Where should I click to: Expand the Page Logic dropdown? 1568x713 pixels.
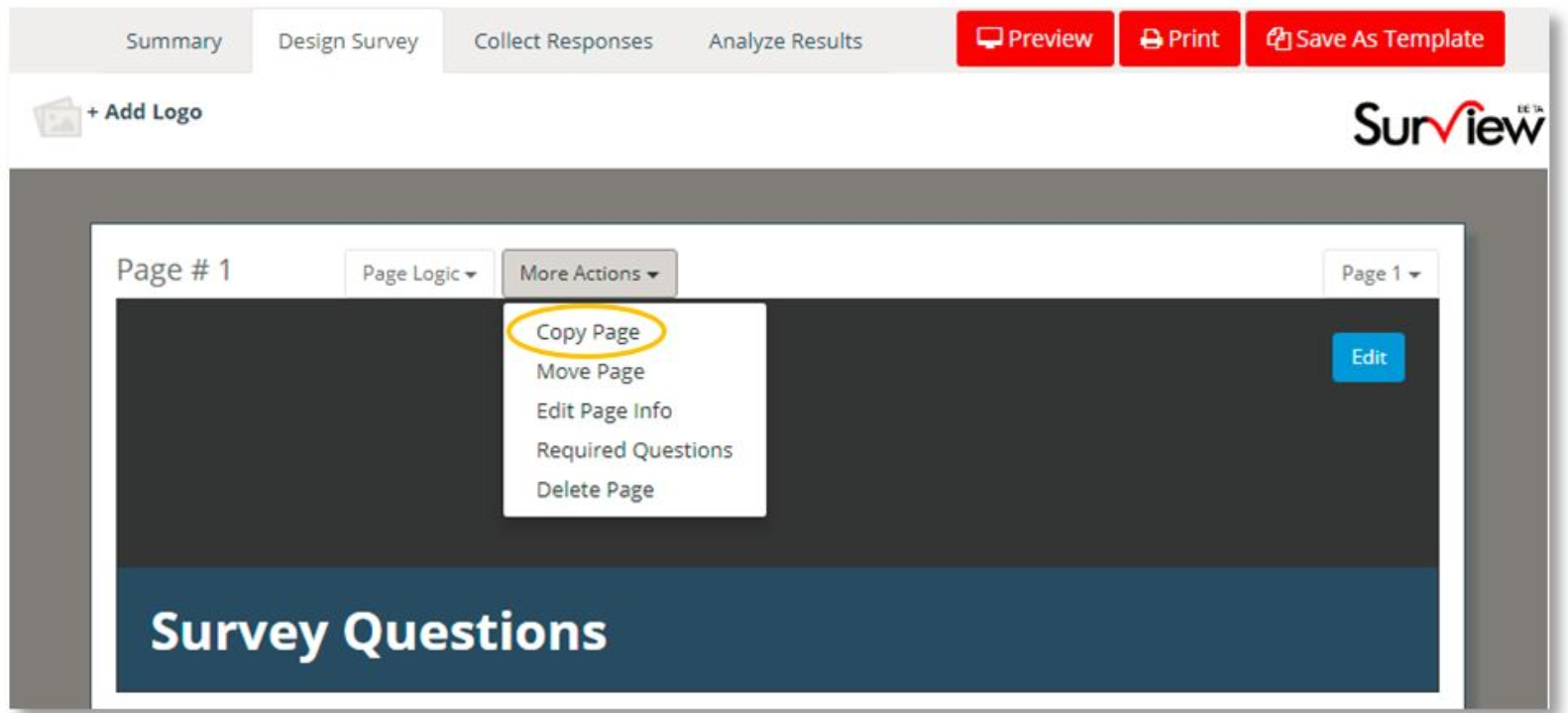418,274
